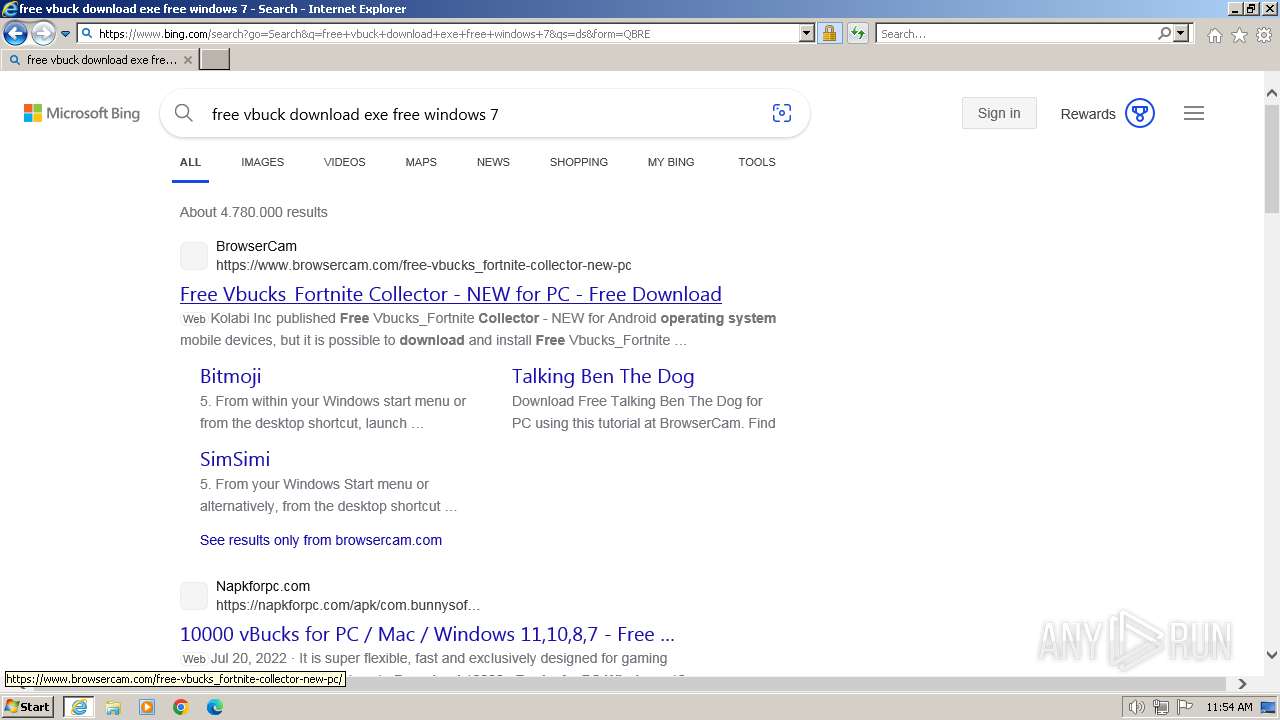Open Bing visual search camera icon
Image resolution: width=1280 pixels, height=720 pixels.
point(782,113)
